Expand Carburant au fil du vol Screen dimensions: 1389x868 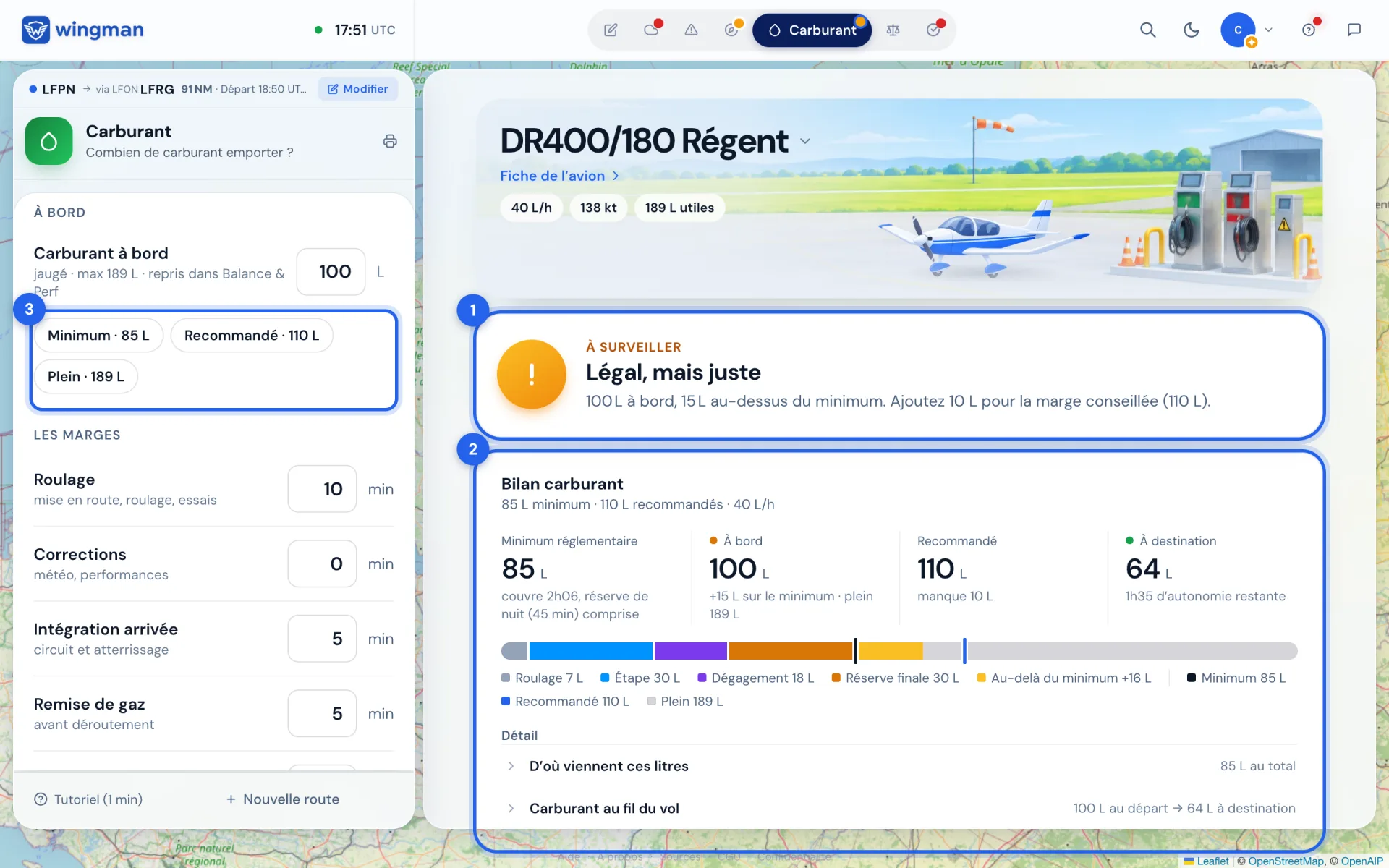[x=899, y=809]
